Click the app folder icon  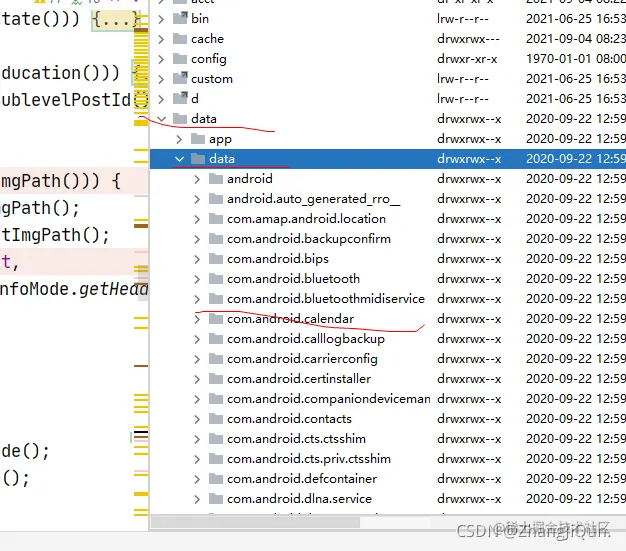click(198, 139)
